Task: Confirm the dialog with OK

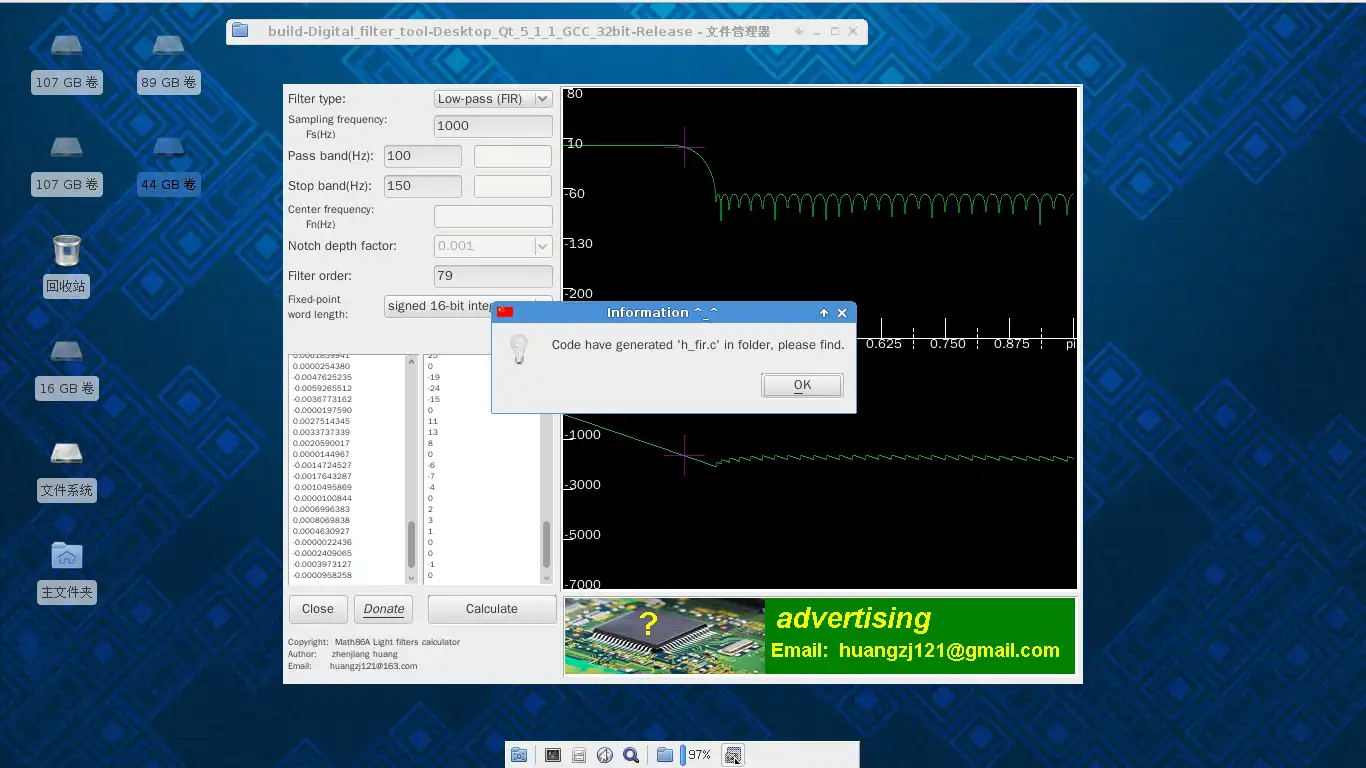Action: (802, 385)
